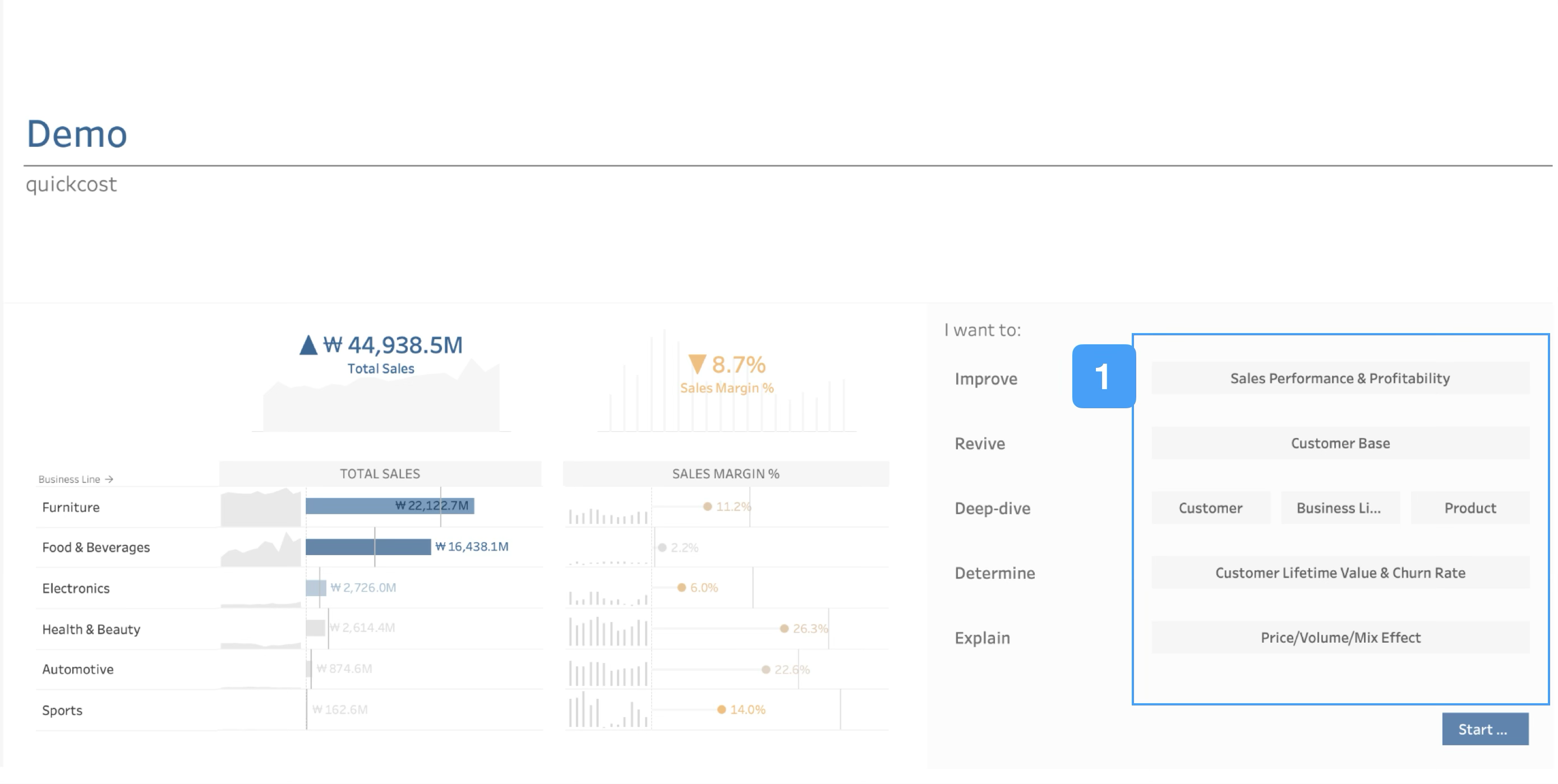Click the Health & Beauty 26.3% margin dot
Screen dimensions: 1558x784
(784, 629)
